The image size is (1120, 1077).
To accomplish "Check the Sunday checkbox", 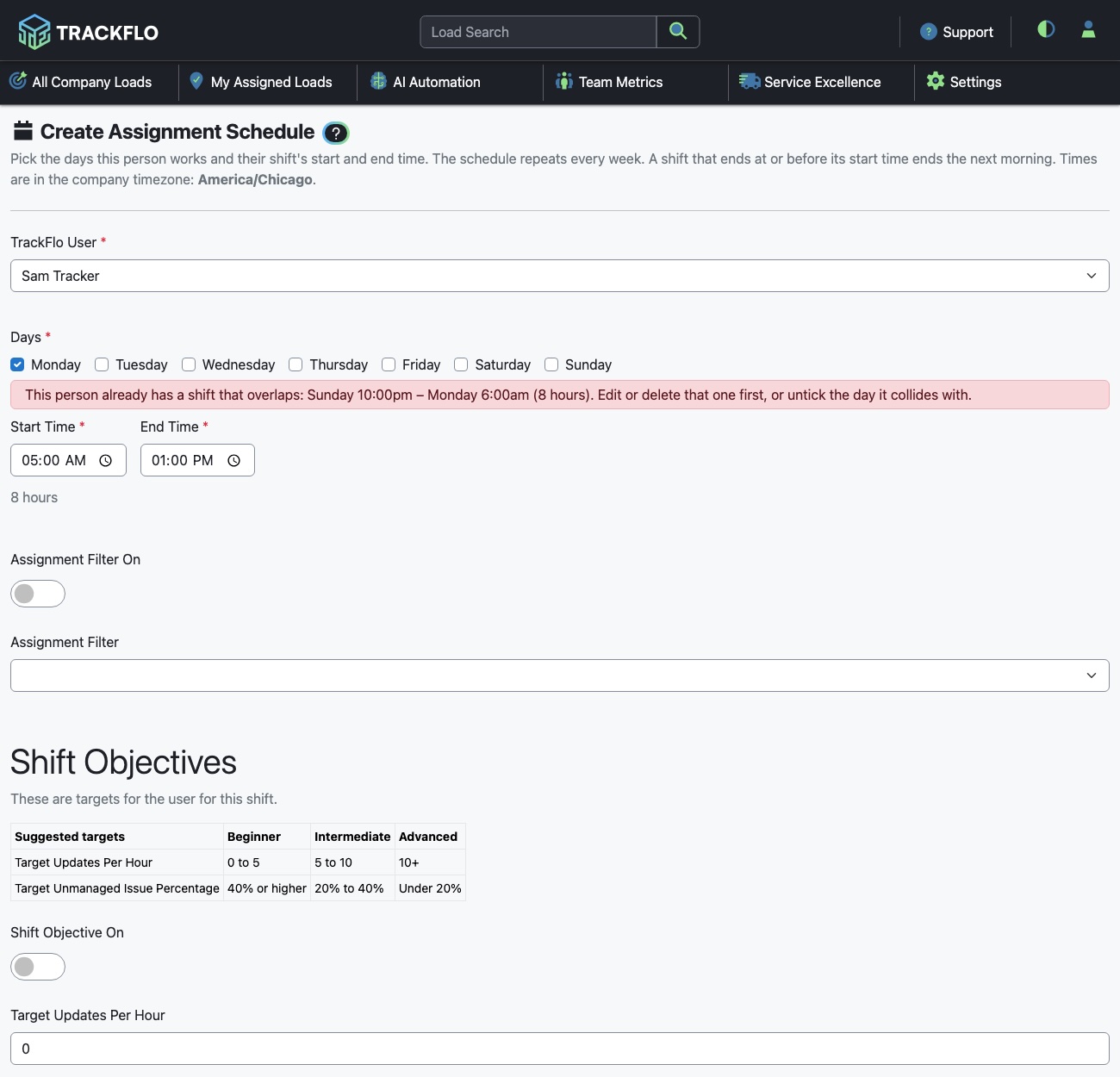I will click(x=551, y=364).
